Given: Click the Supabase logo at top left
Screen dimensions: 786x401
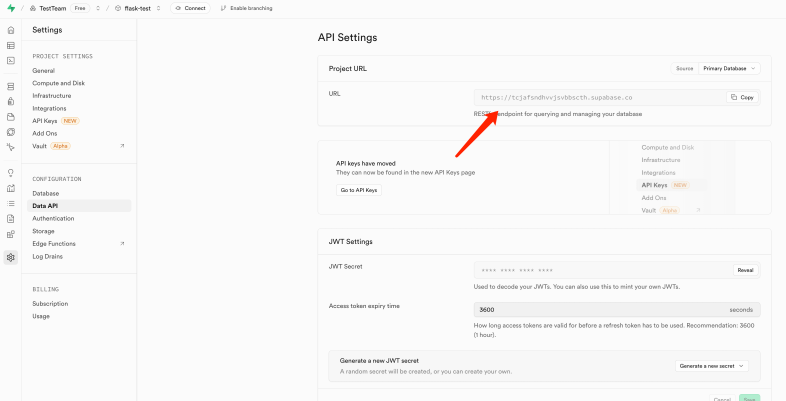Looking at the screenshot, I should pyautogui.click(x=10, y=8).
